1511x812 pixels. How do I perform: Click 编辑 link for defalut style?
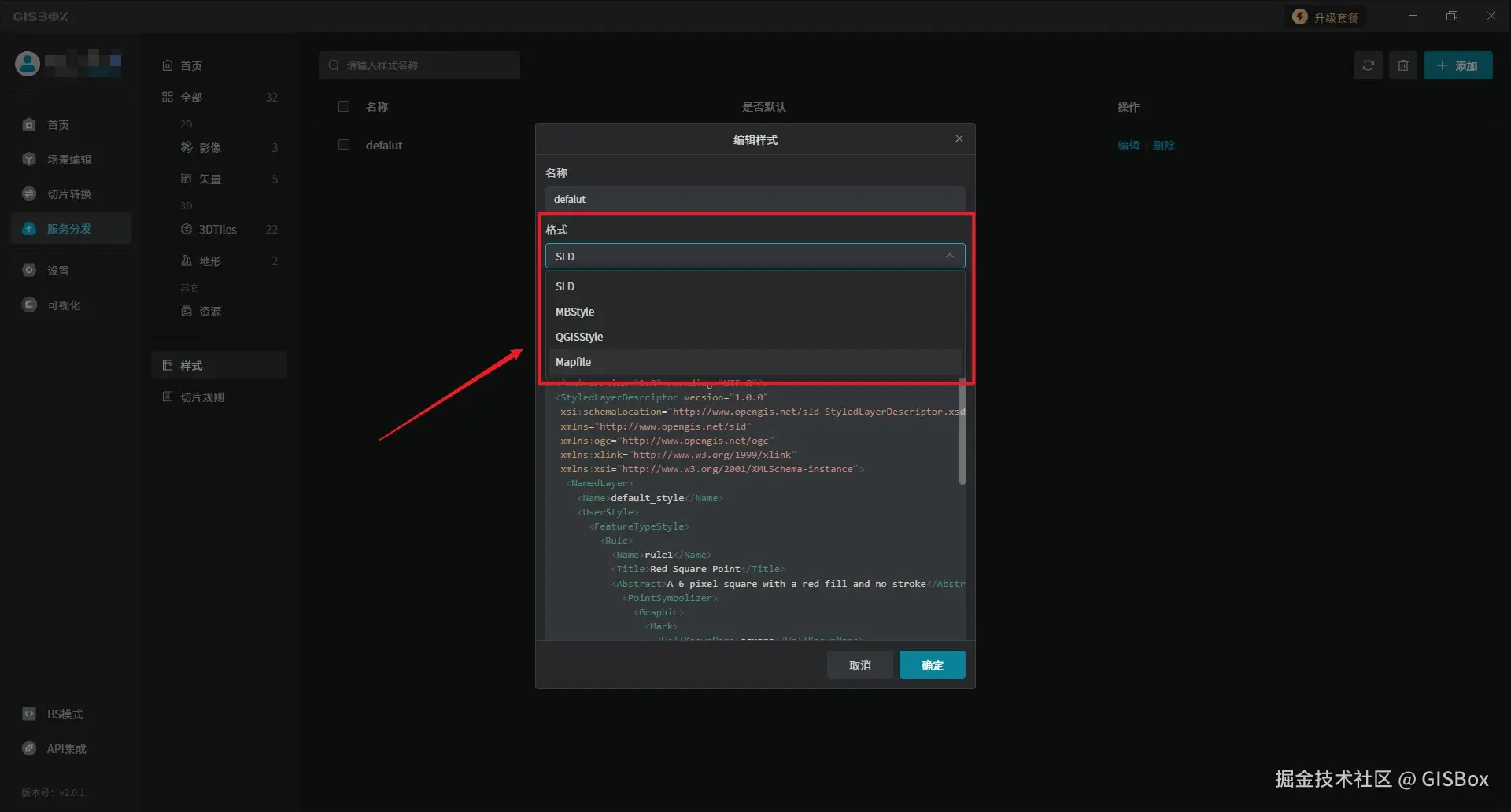tap(1129, 146)
